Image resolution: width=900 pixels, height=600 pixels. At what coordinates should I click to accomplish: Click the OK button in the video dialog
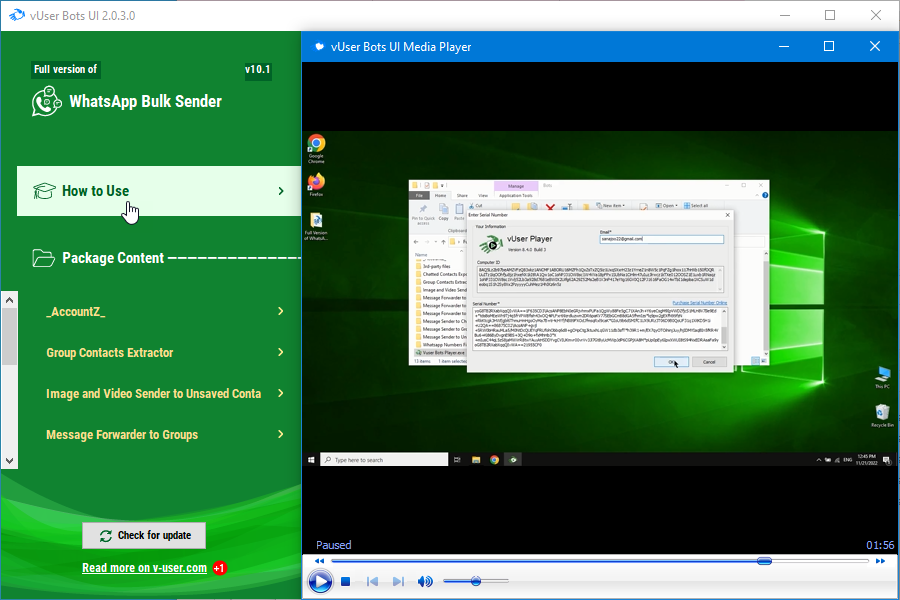(x=671, y=362)
